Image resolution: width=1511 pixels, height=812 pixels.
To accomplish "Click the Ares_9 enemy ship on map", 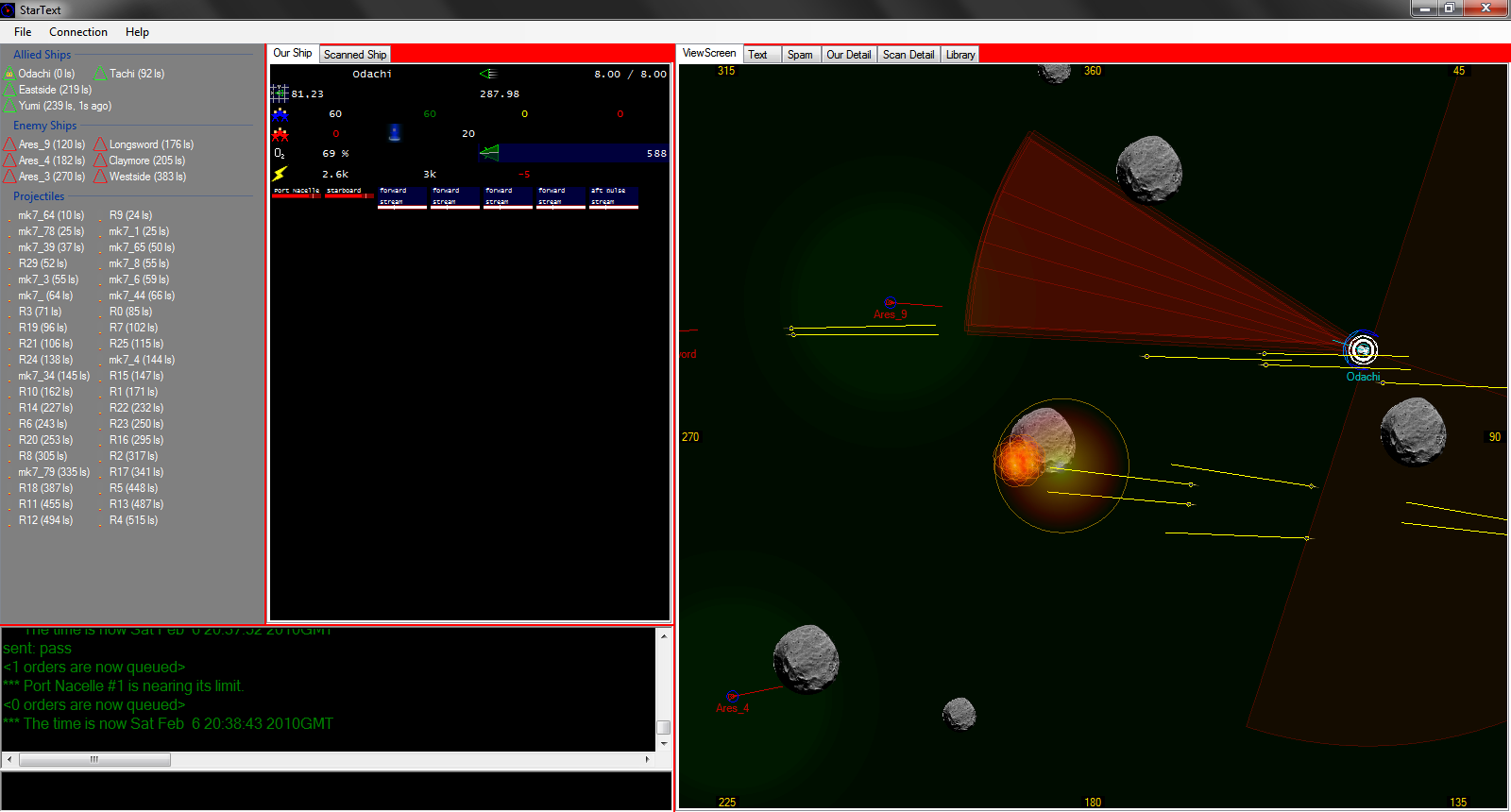I will tap(889, 303).
